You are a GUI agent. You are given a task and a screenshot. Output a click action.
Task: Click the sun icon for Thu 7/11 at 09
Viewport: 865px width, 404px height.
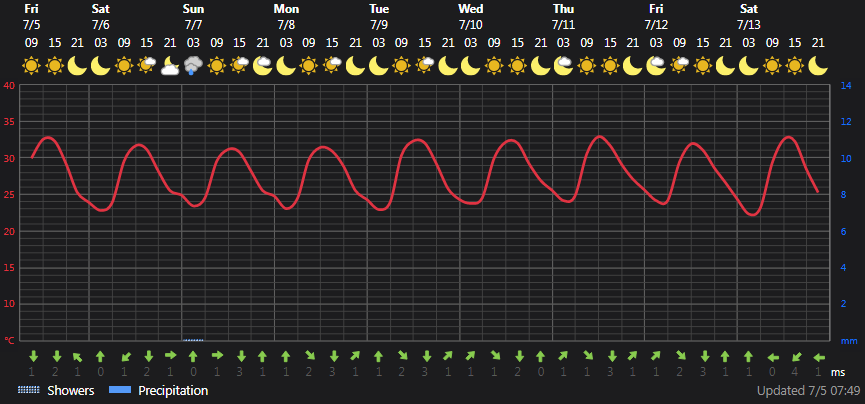[x=588, y=66]
